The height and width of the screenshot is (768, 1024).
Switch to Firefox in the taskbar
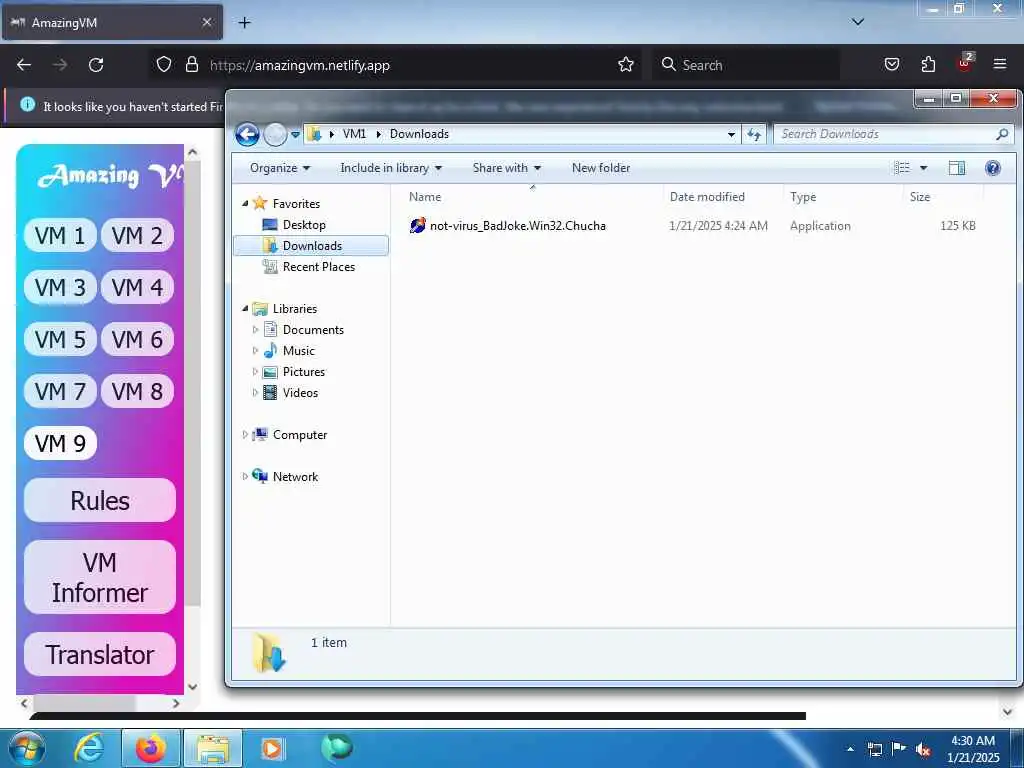[x=151, y=748]
